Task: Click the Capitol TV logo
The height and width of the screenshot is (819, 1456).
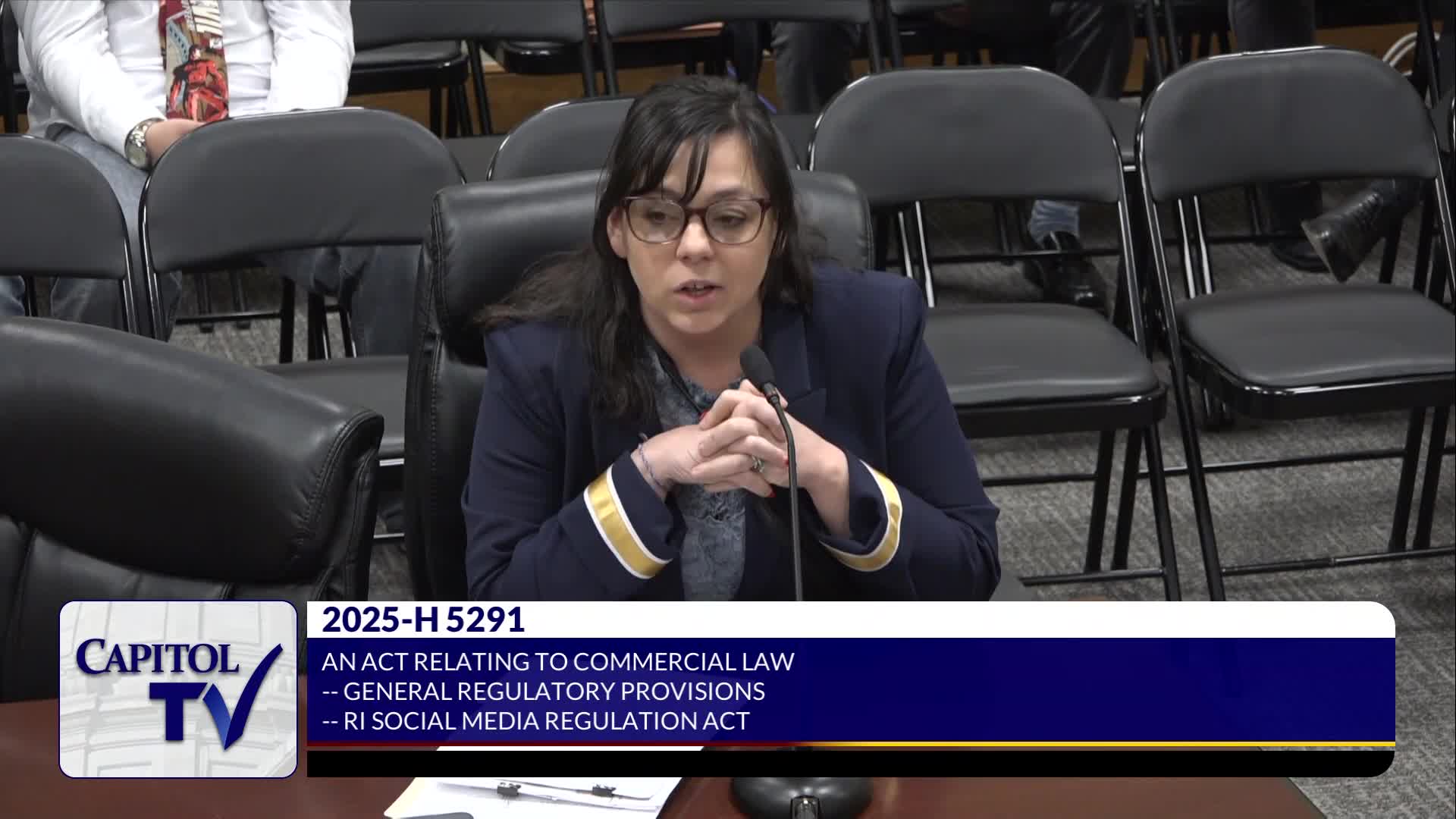Action: click(178, 689)
